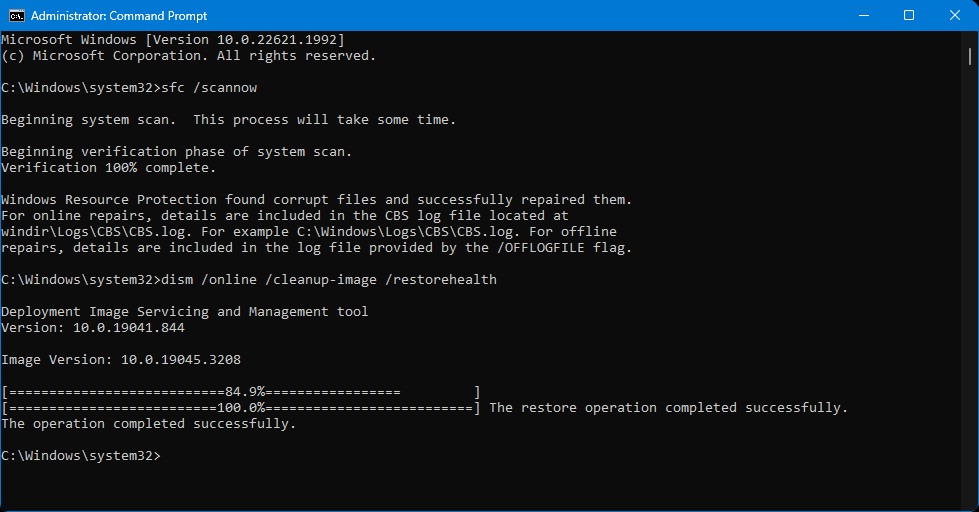The image size is (979, 512).
Task: Click the "Verification 100% complete." line
Action: [x=109, y=168]
